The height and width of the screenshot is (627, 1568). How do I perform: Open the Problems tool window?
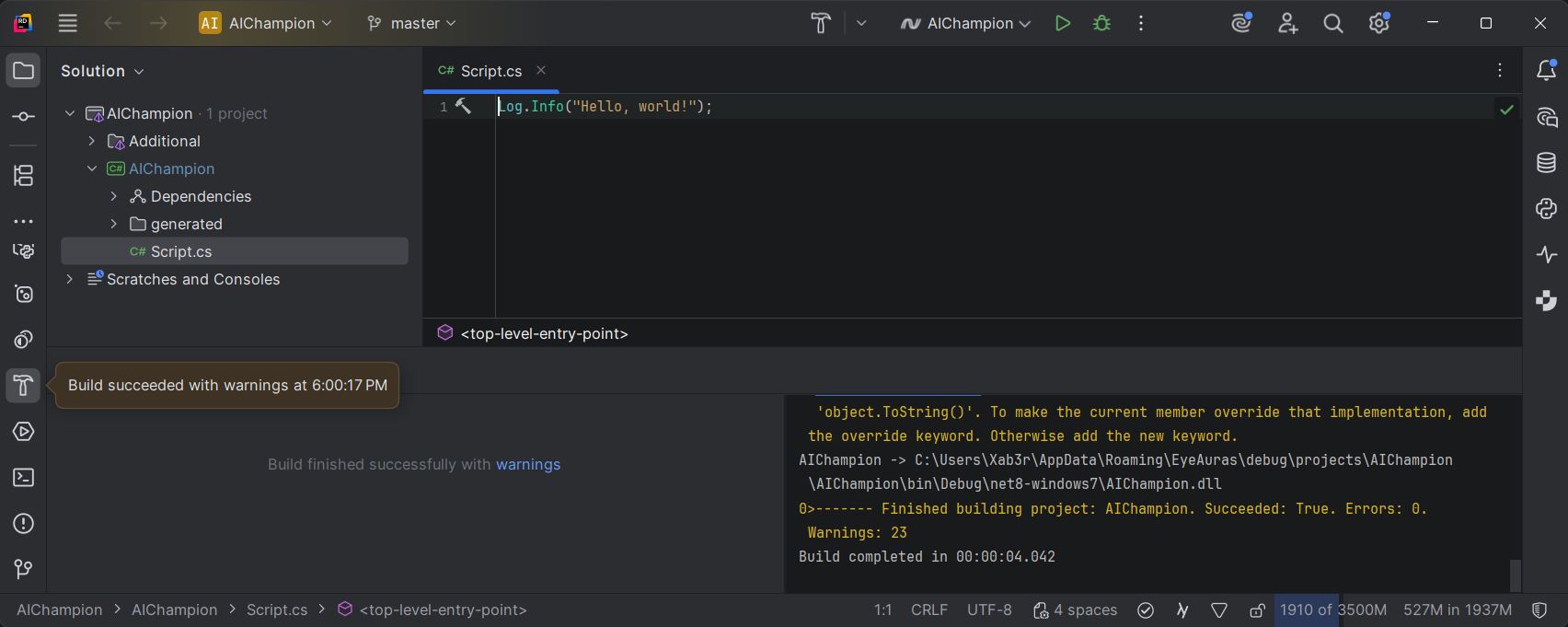24,523
